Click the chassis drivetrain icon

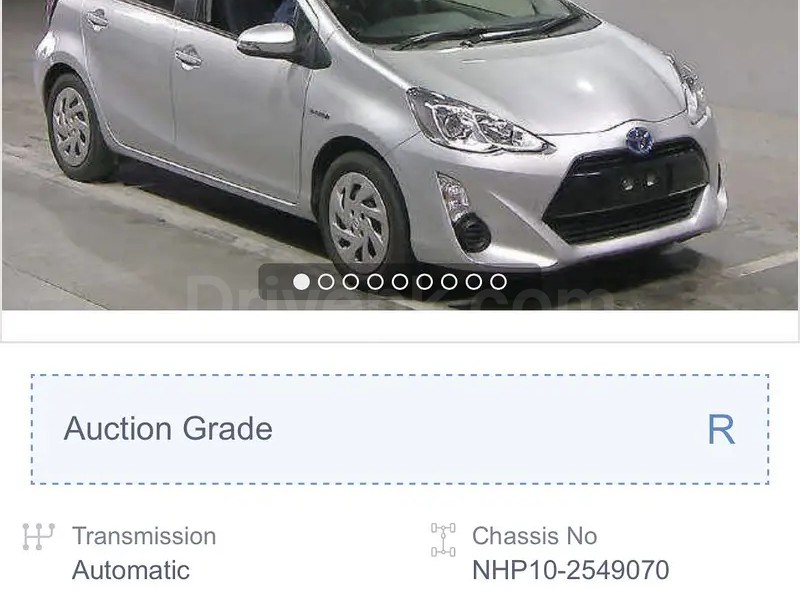[x=443, y=540]
